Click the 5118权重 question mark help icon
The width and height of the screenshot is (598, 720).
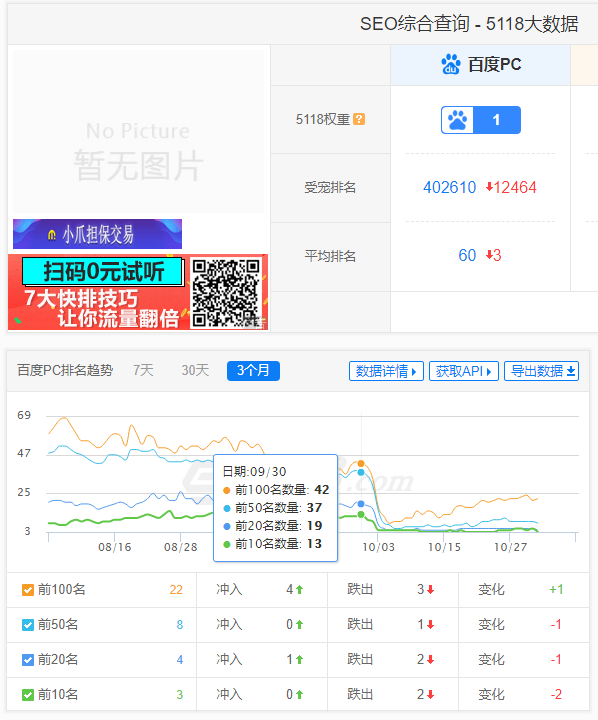[x=359, y=119]
